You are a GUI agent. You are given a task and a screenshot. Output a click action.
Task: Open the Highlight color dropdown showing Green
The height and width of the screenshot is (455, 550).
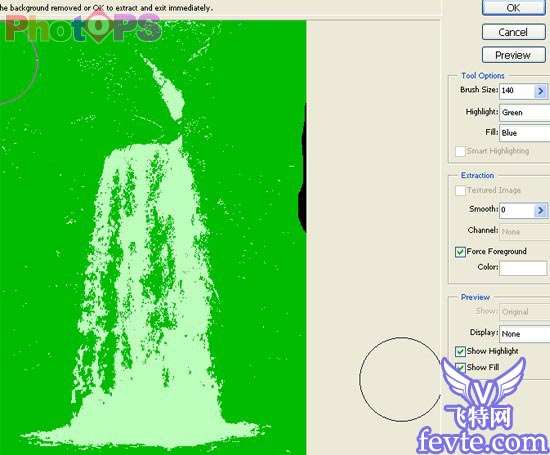525,112
